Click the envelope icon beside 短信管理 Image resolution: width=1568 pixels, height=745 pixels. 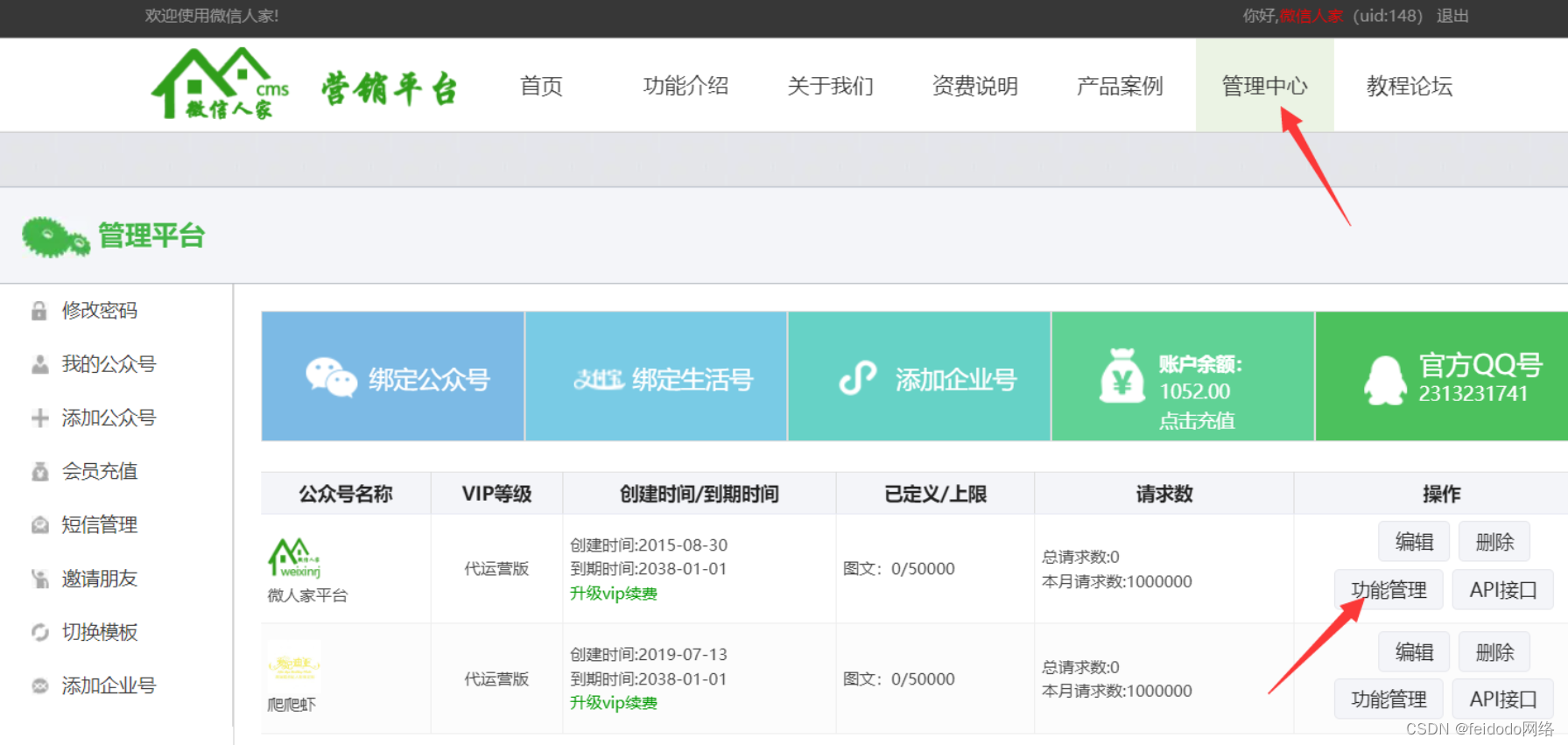[x=39, y=525]
